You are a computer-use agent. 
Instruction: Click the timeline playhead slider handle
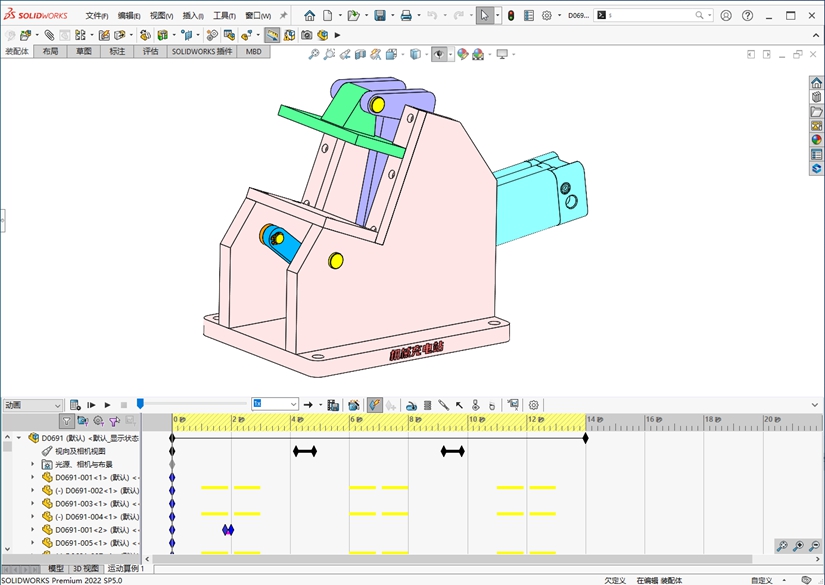click(x=140, y=404)
